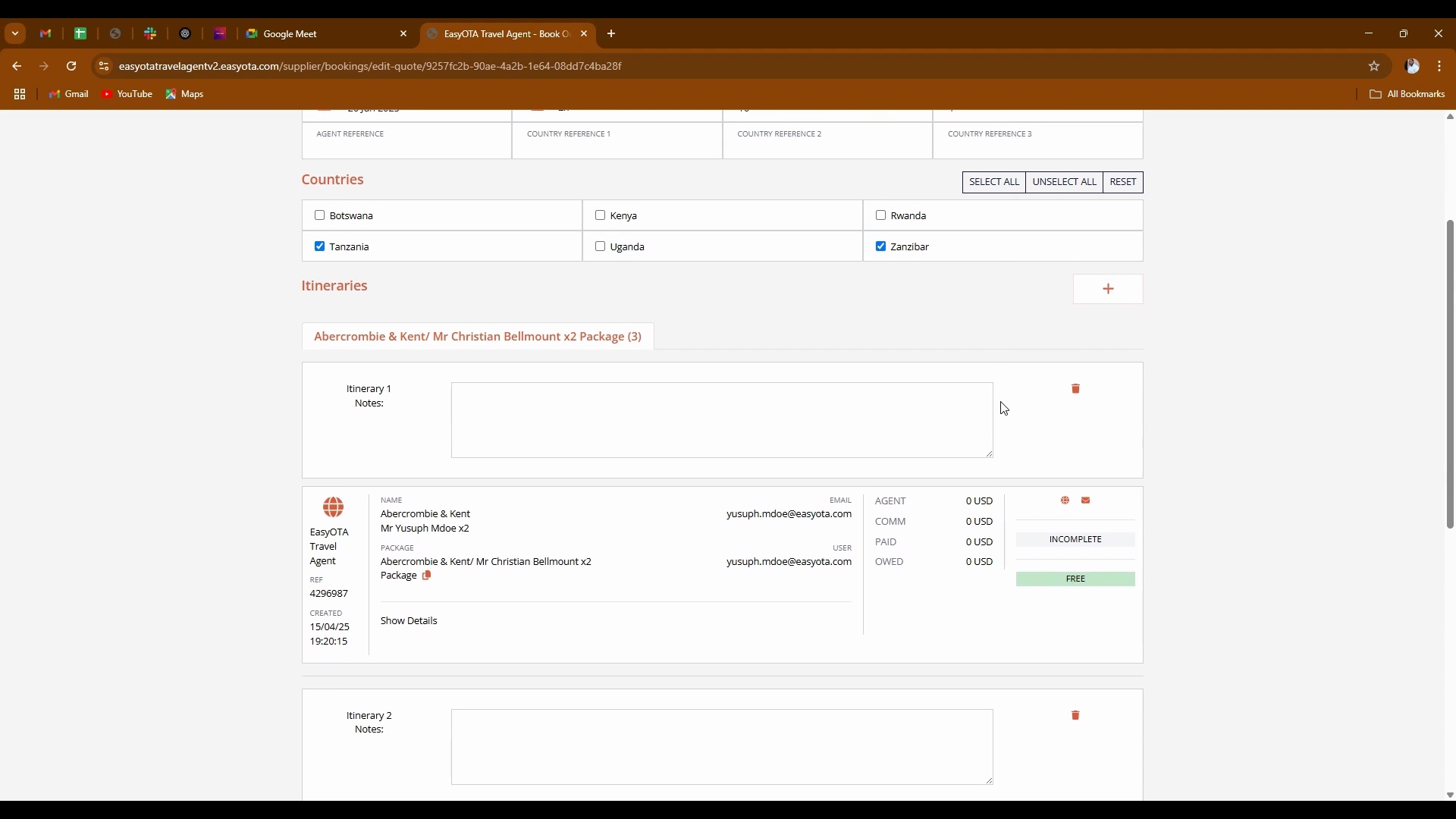Select the Abercrombie & Kent package itinerary tab
The width and height of the screenshot is (1456, 819).
point(478,337)
